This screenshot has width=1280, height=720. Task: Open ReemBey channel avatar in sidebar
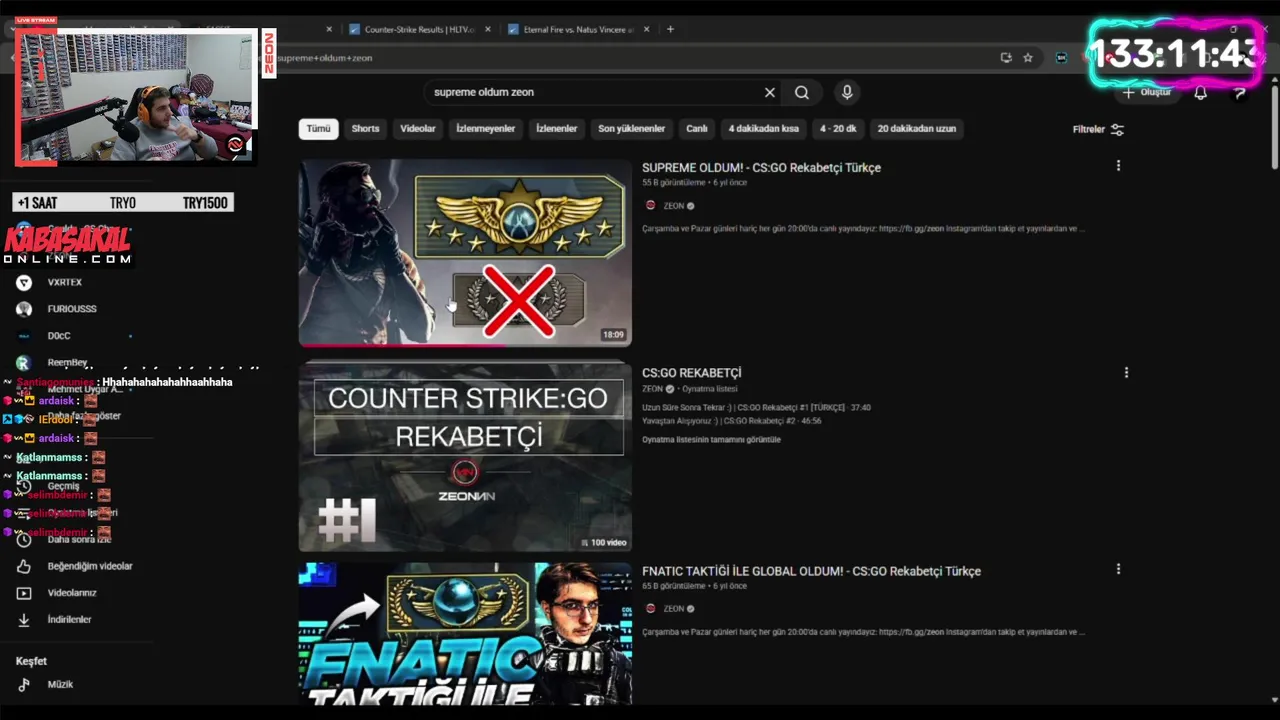24,362
